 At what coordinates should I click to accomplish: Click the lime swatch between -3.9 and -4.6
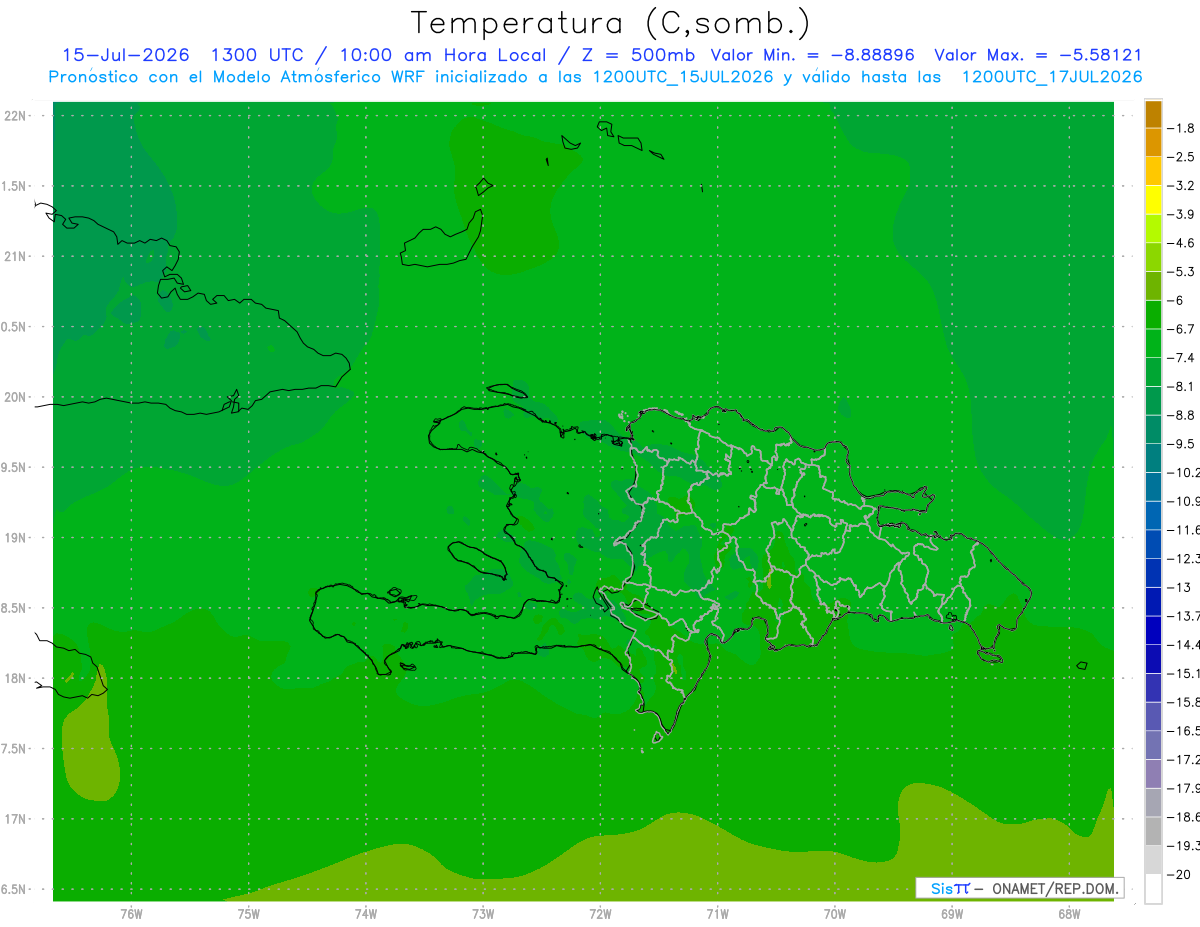pyautogui.click(x=1153, y=229)
